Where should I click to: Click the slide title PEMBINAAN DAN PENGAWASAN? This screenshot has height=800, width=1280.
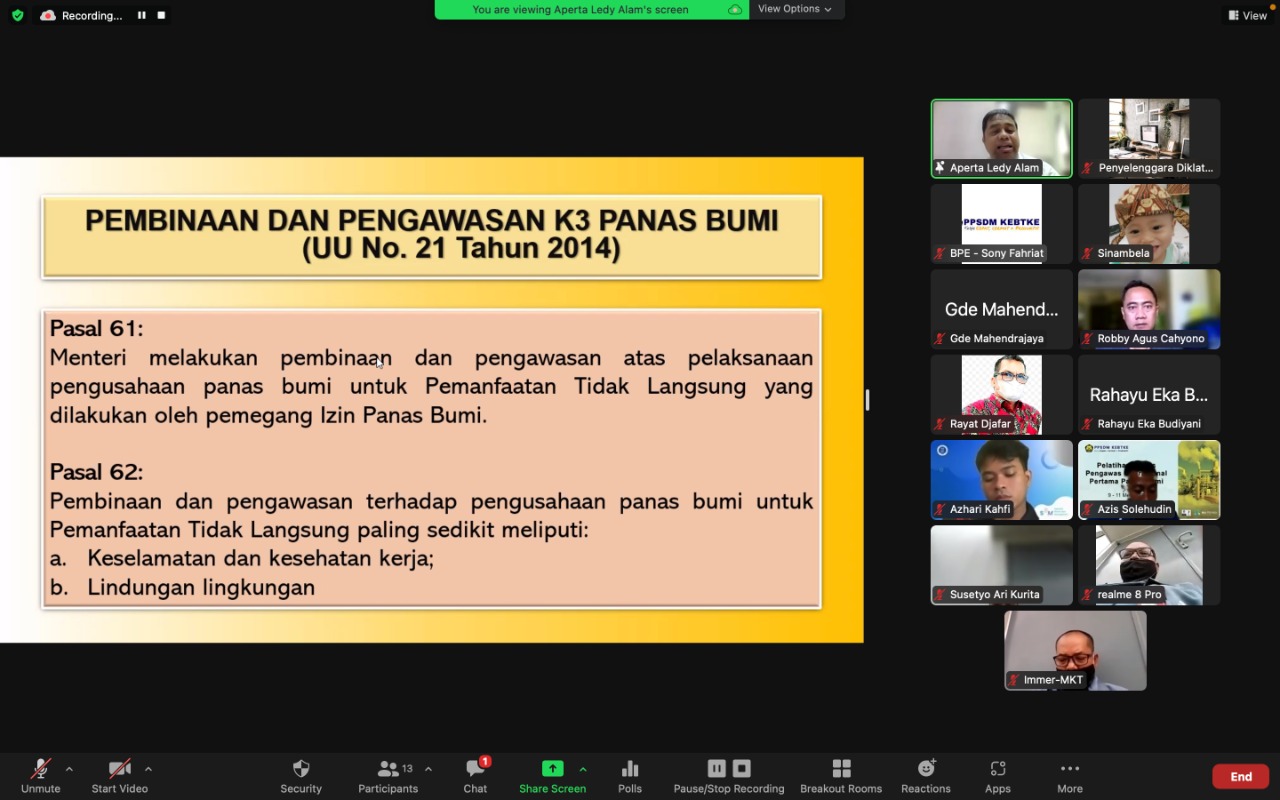pyautogui.click(x=432, y=235)
